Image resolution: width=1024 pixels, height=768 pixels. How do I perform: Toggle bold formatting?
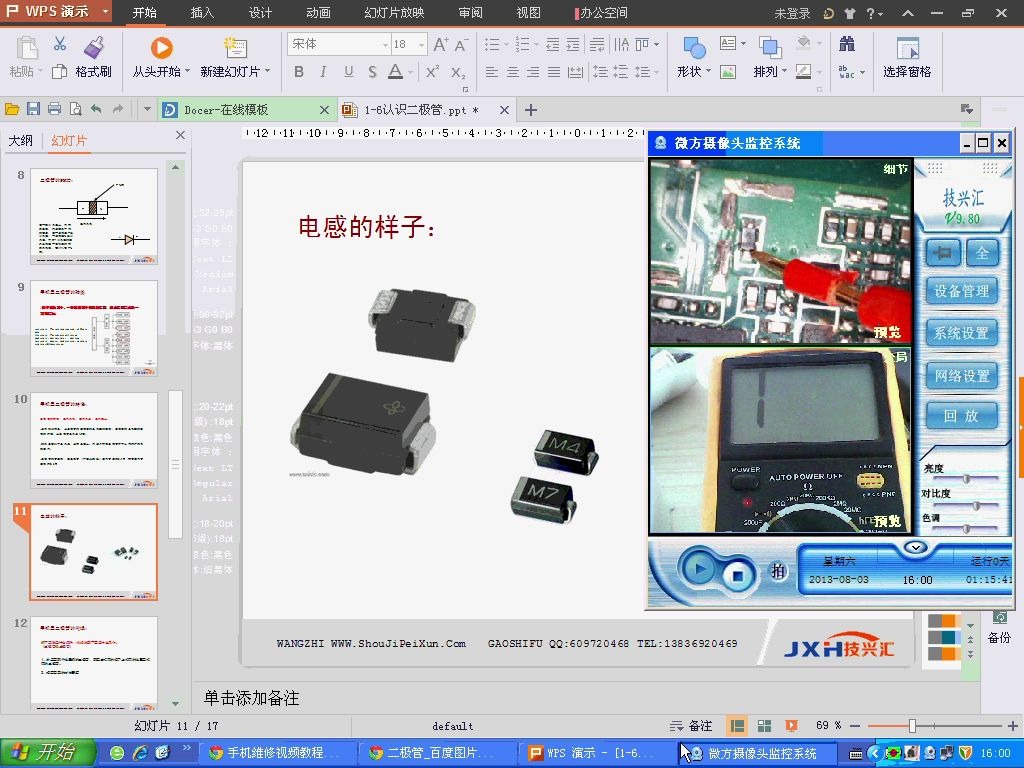[299, 73]
